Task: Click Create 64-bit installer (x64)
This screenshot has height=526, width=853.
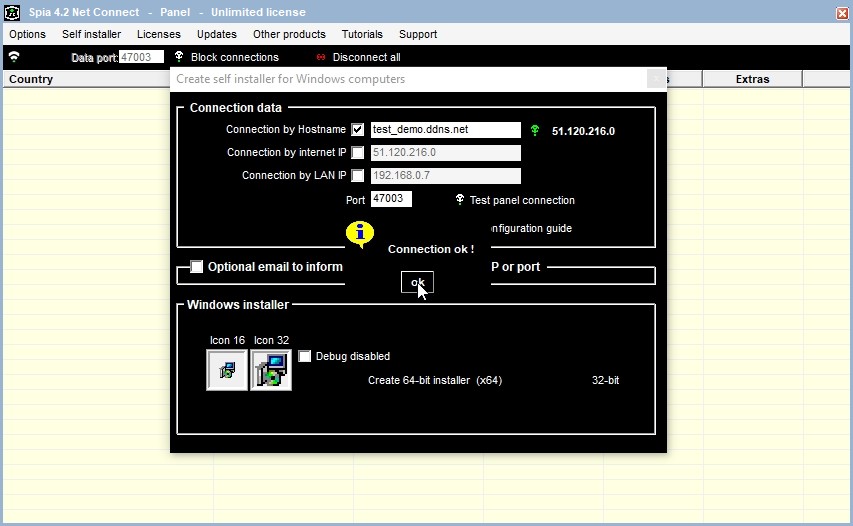Action: coord(435,380)
